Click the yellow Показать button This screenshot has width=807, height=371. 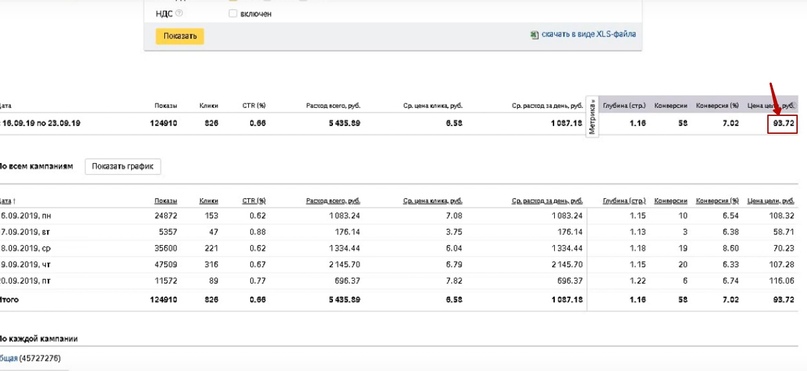[180, 36]
